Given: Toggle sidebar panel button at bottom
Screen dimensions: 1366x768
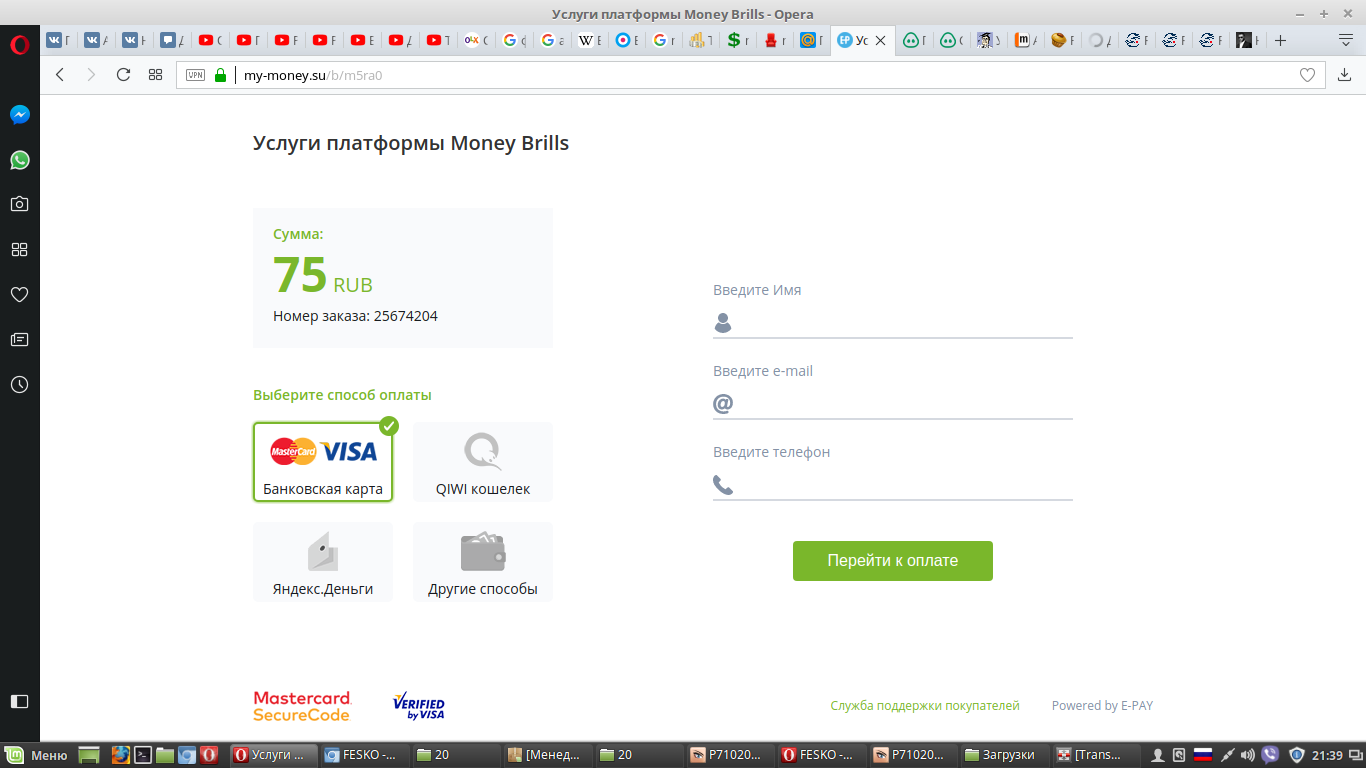Looking at the screenshot, I should coord(19,701).
